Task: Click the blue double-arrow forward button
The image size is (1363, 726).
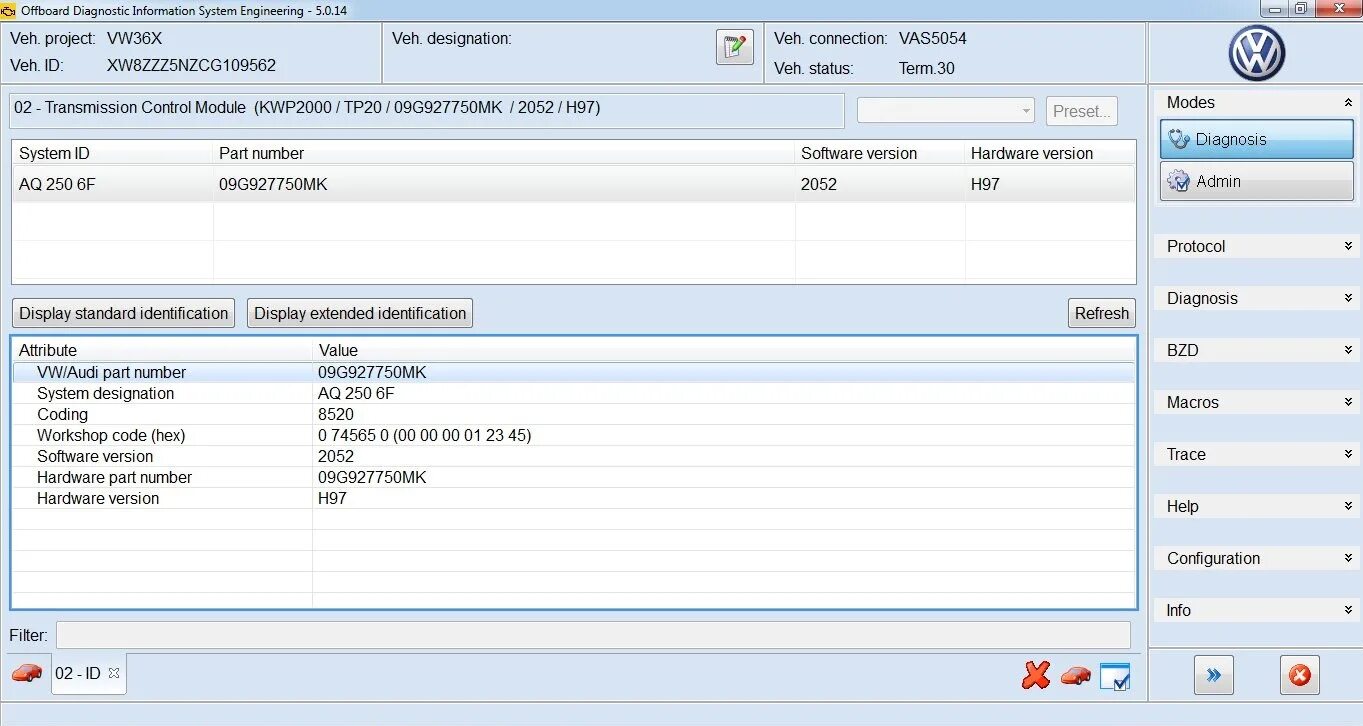Action: click(1214, 676)
